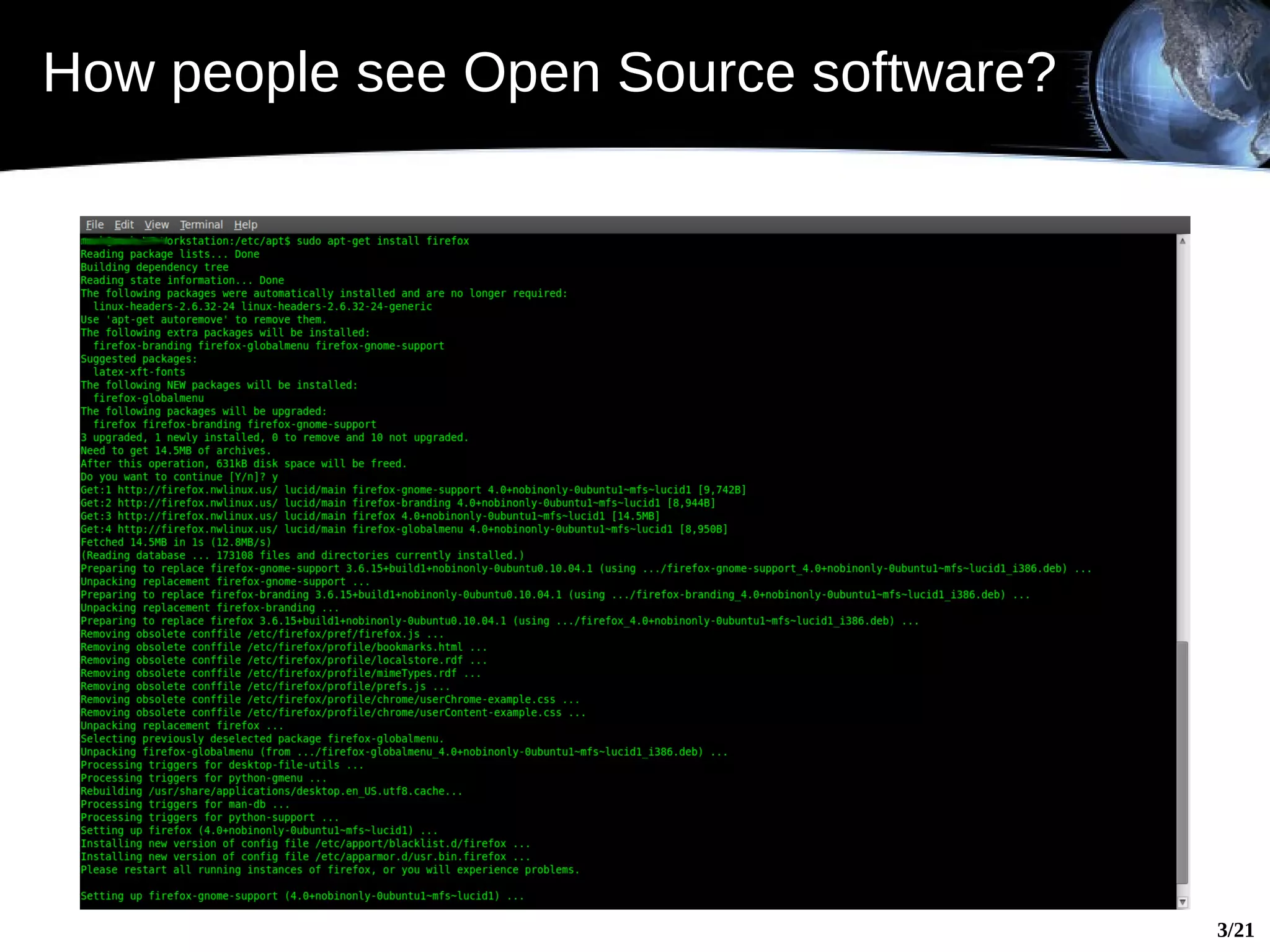Open the Help menu

click(246, 225)
